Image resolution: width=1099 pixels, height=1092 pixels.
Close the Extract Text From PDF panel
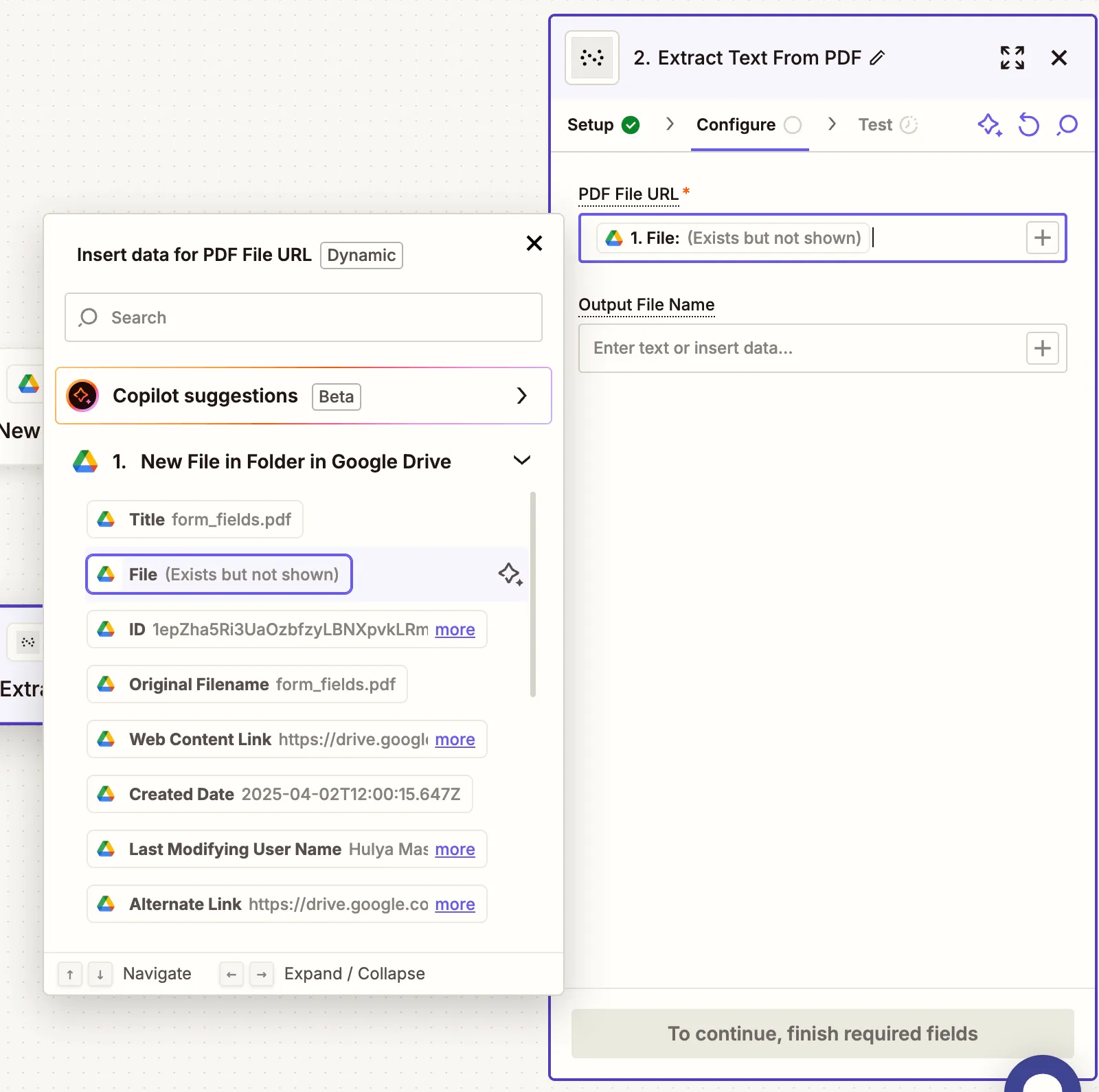point(1059,58)
